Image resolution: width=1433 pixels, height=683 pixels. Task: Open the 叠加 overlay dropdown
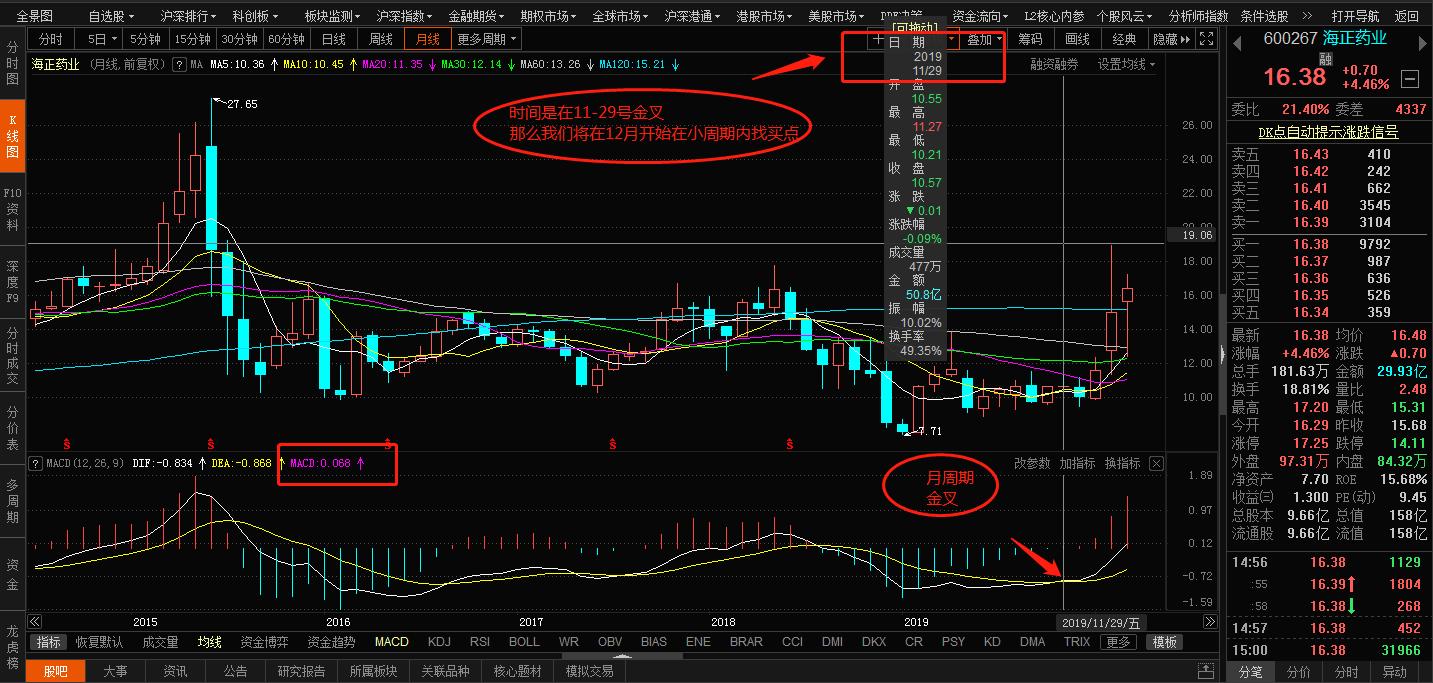pos(984,39)
